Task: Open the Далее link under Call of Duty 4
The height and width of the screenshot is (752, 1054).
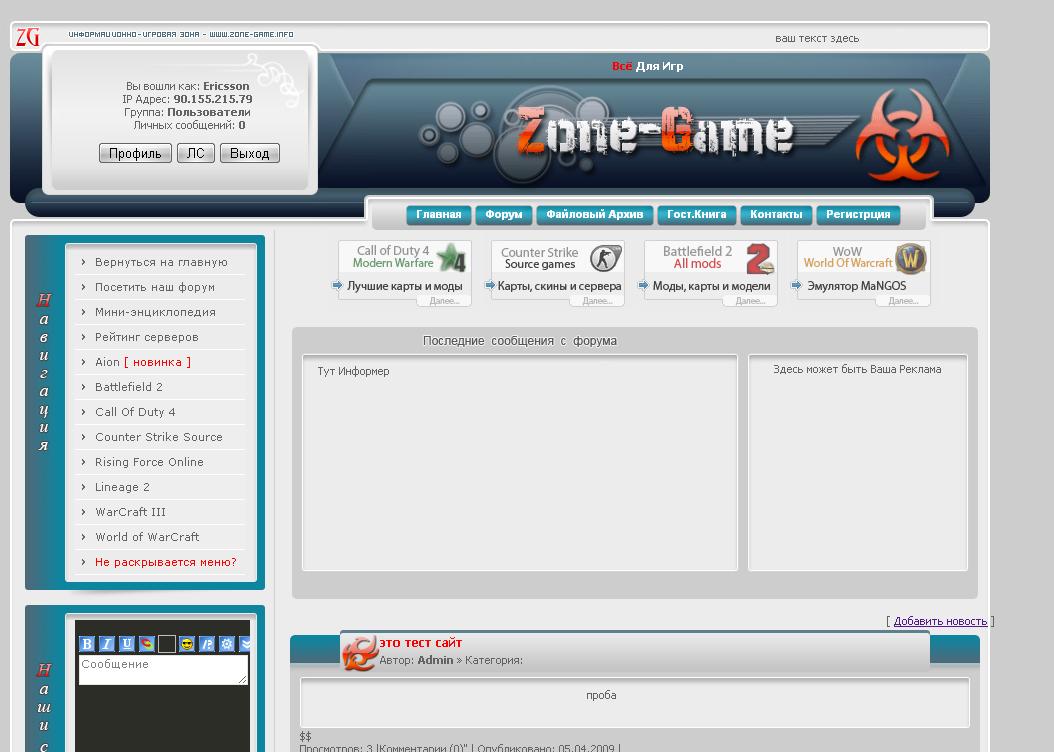Action: coord(444,300)
